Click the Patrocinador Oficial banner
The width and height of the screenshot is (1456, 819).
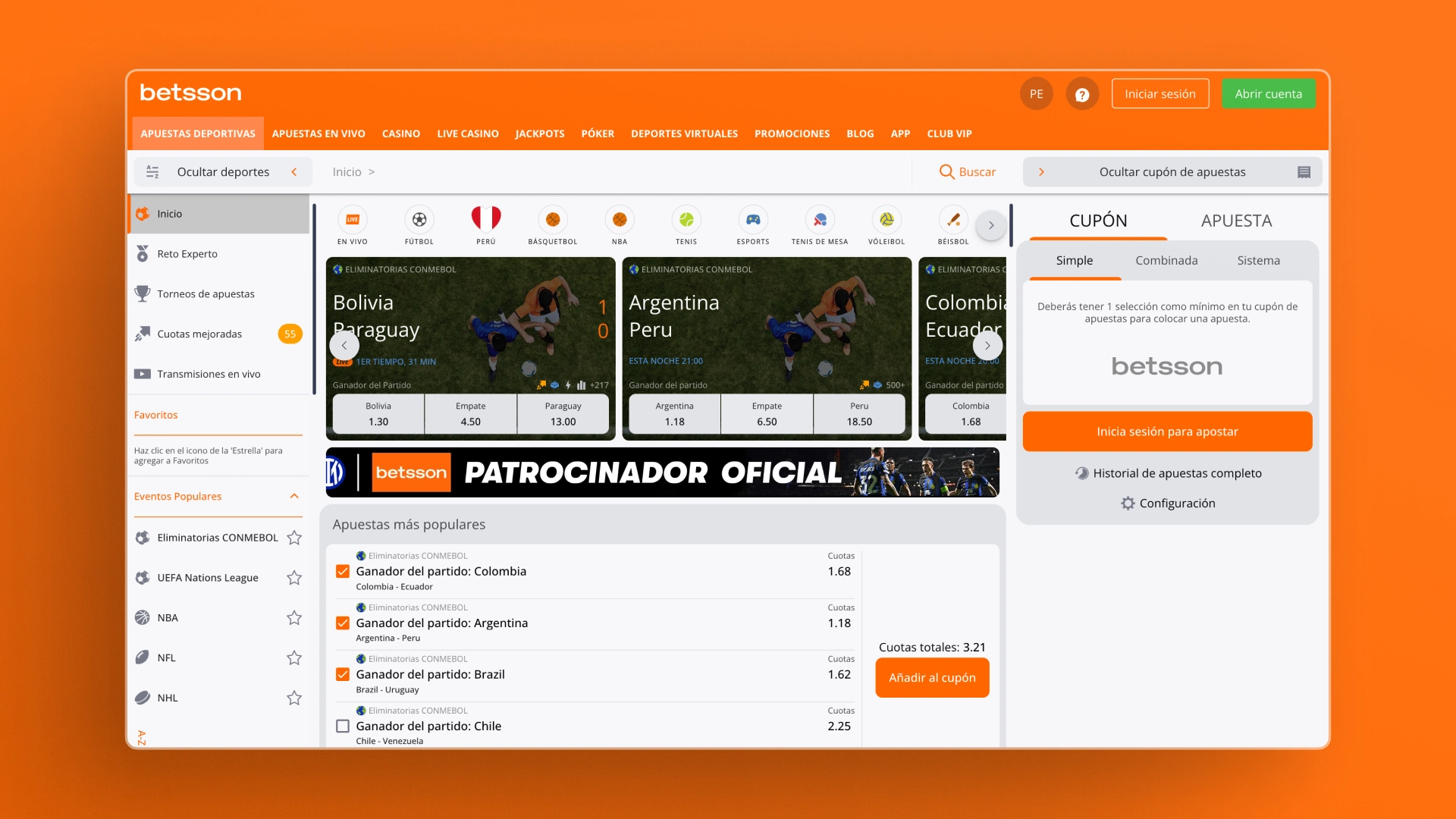pyautogui.click(x=662, y=472)
